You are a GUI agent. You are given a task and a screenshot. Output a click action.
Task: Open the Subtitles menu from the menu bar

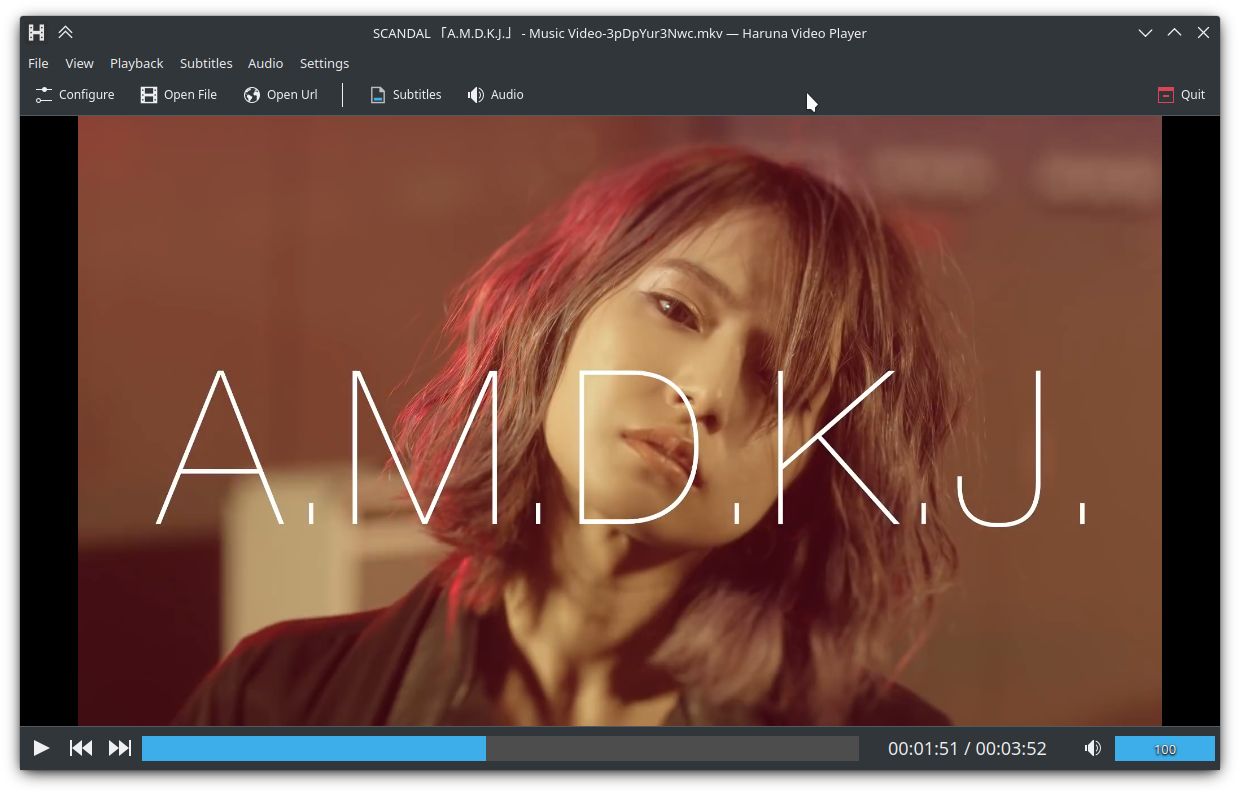click(x=206, y=63)
